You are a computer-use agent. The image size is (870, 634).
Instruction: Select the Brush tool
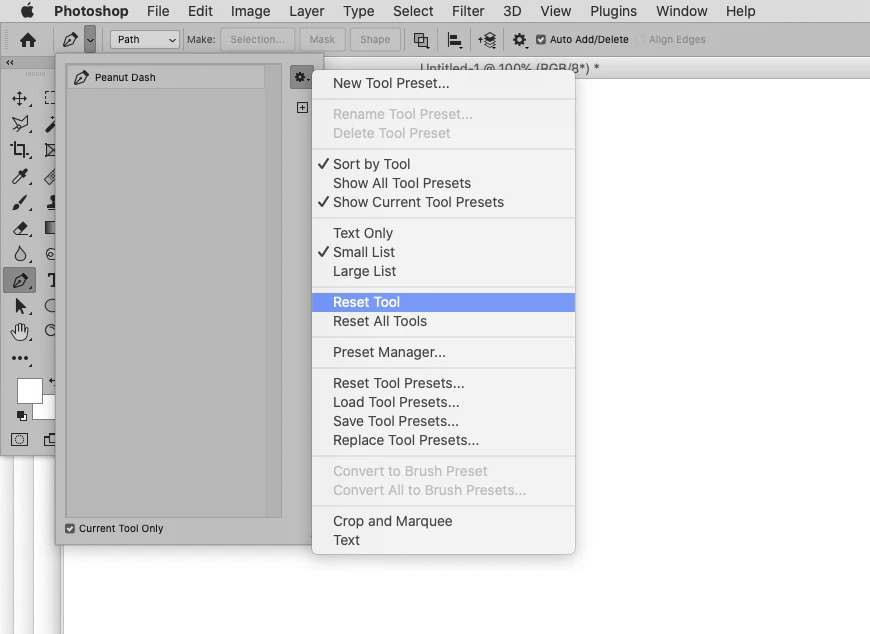point(20,202)
